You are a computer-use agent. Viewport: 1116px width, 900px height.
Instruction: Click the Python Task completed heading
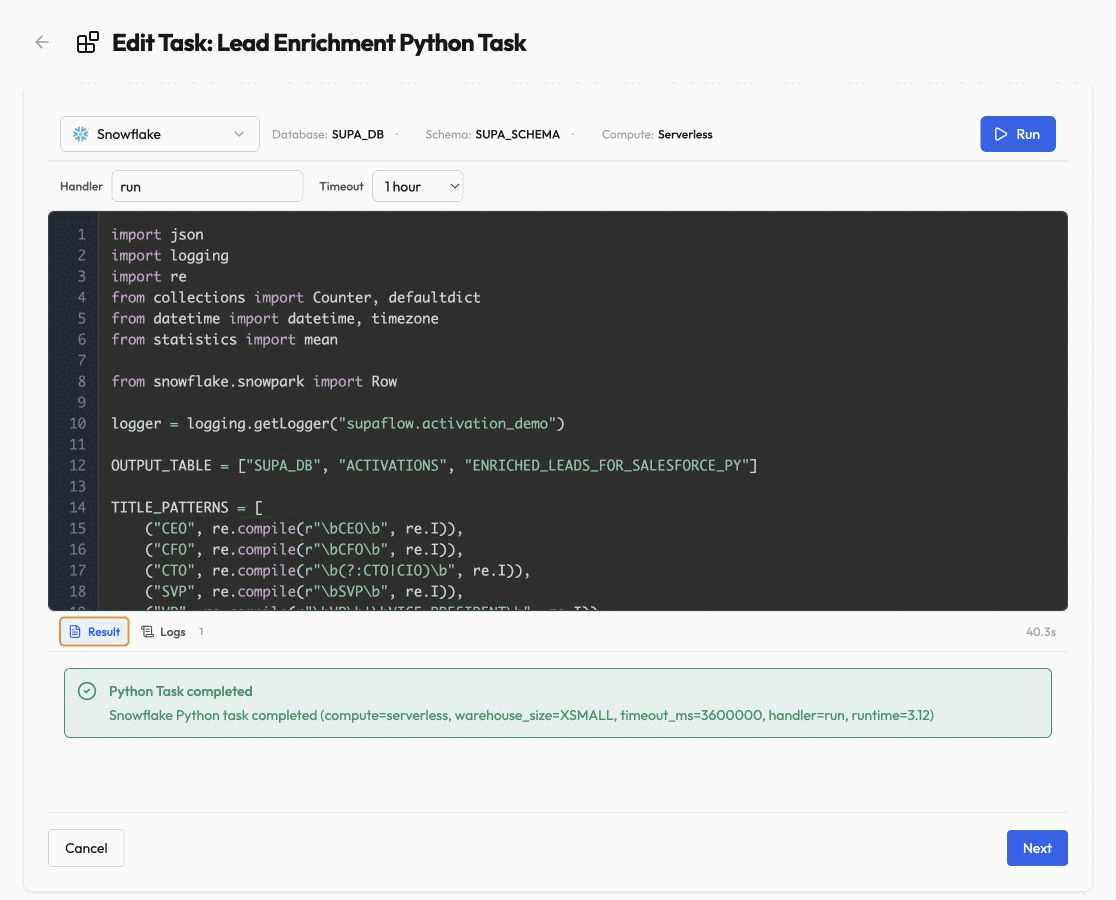181,691
